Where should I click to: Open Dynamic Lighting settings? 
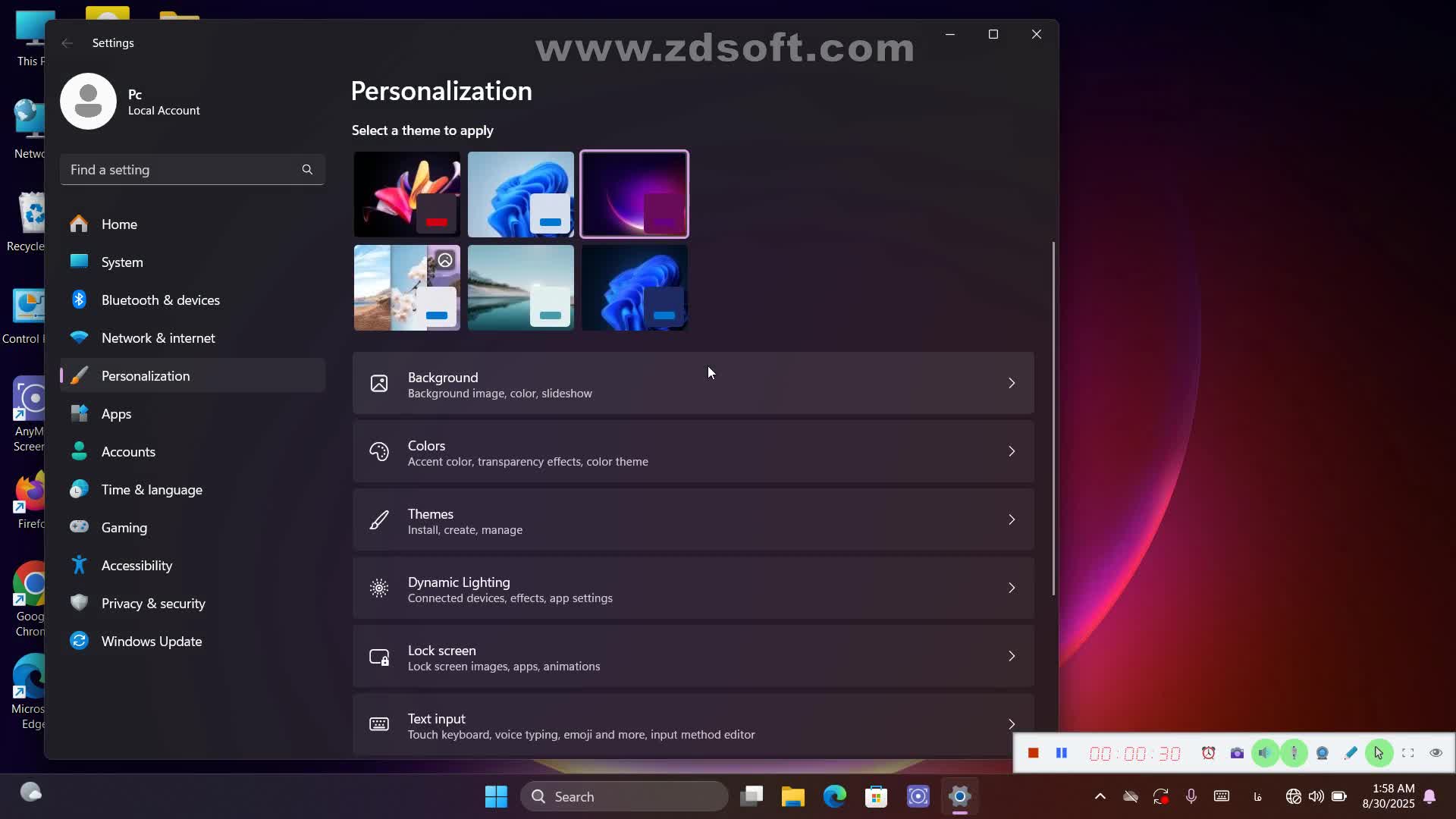[x=692, y=588]
